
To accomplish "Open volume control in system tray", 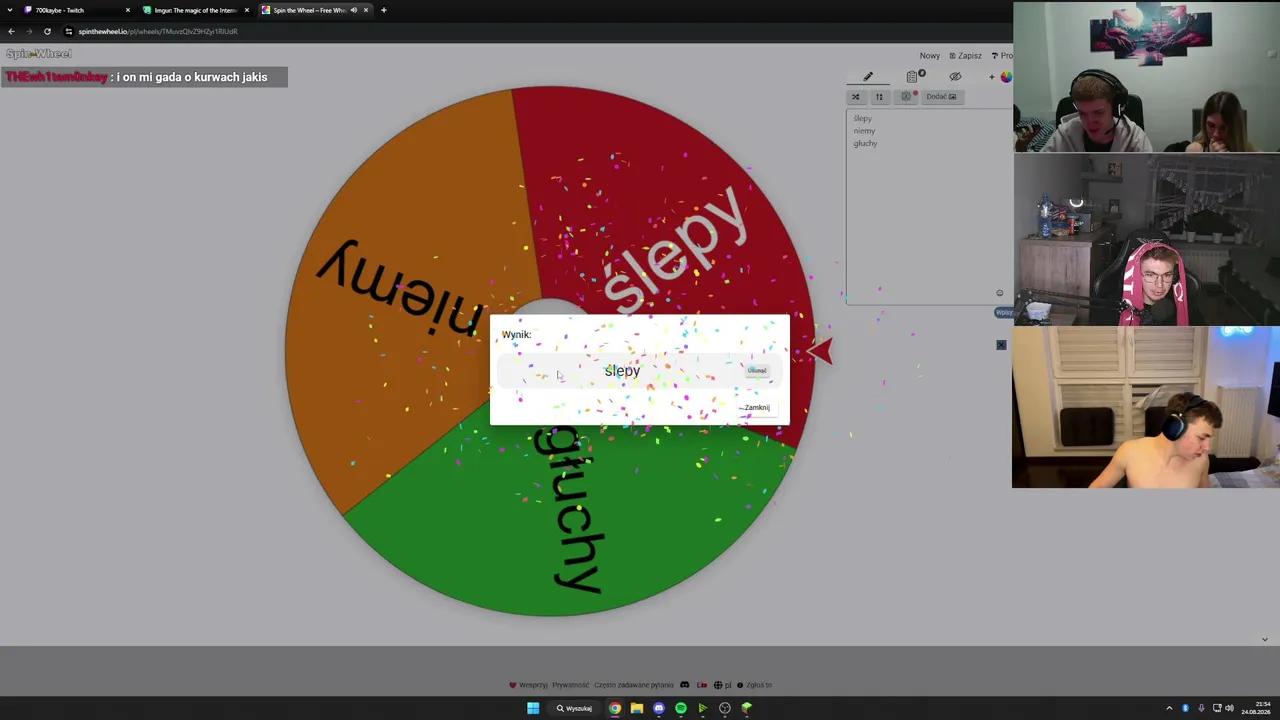I will tap(1229, 708).
